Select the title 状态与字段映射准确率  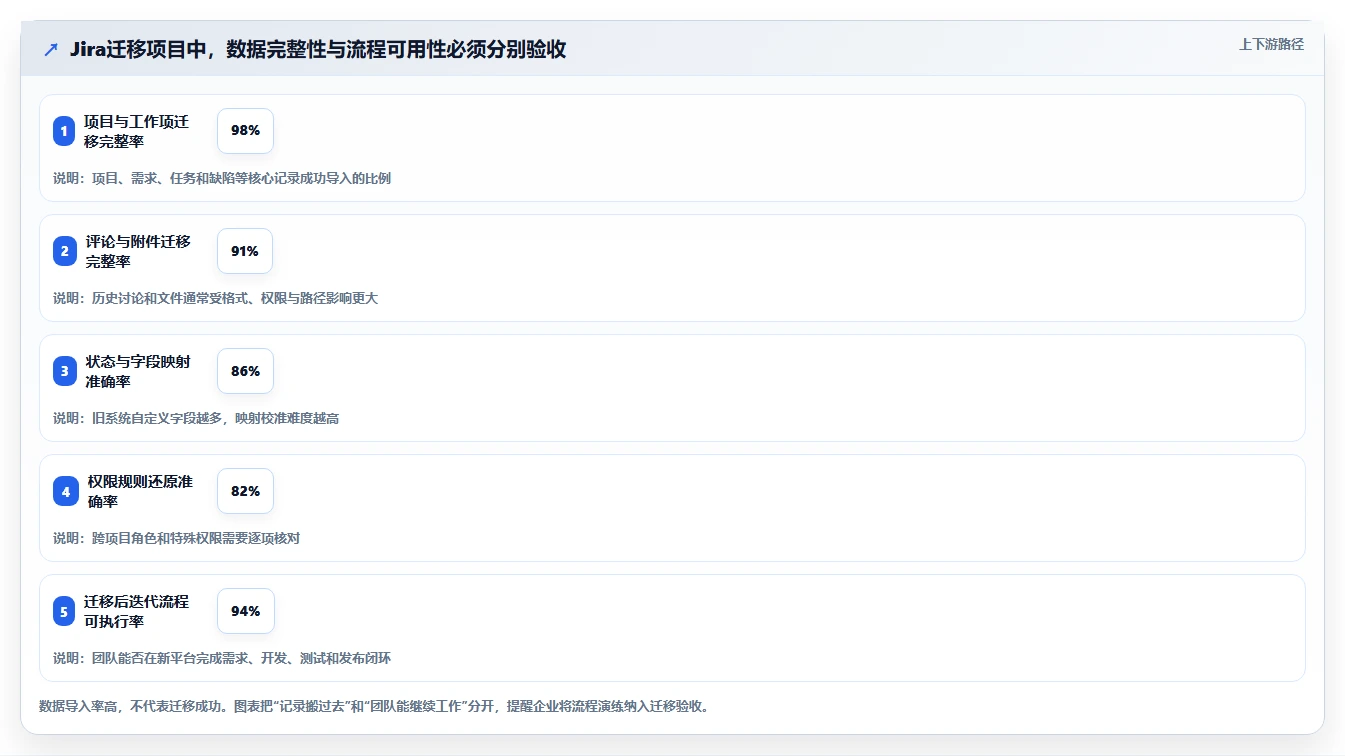[x=138, y=371]
